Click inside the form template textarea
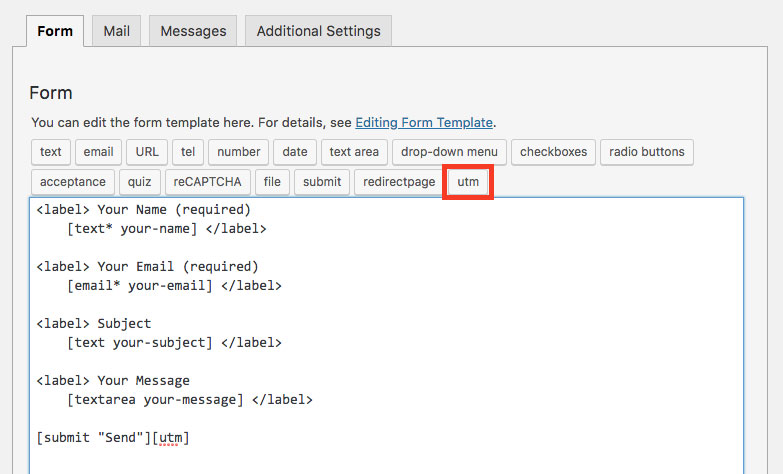This screenshot has height=474, width=783. (x=387, y=336)
